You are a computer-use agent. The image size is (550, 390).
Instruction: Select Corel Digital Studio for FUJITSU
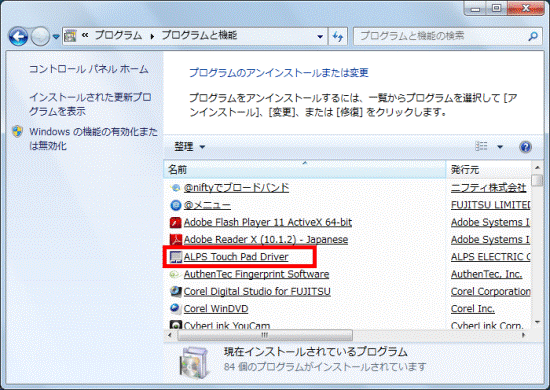click(257, 291)
